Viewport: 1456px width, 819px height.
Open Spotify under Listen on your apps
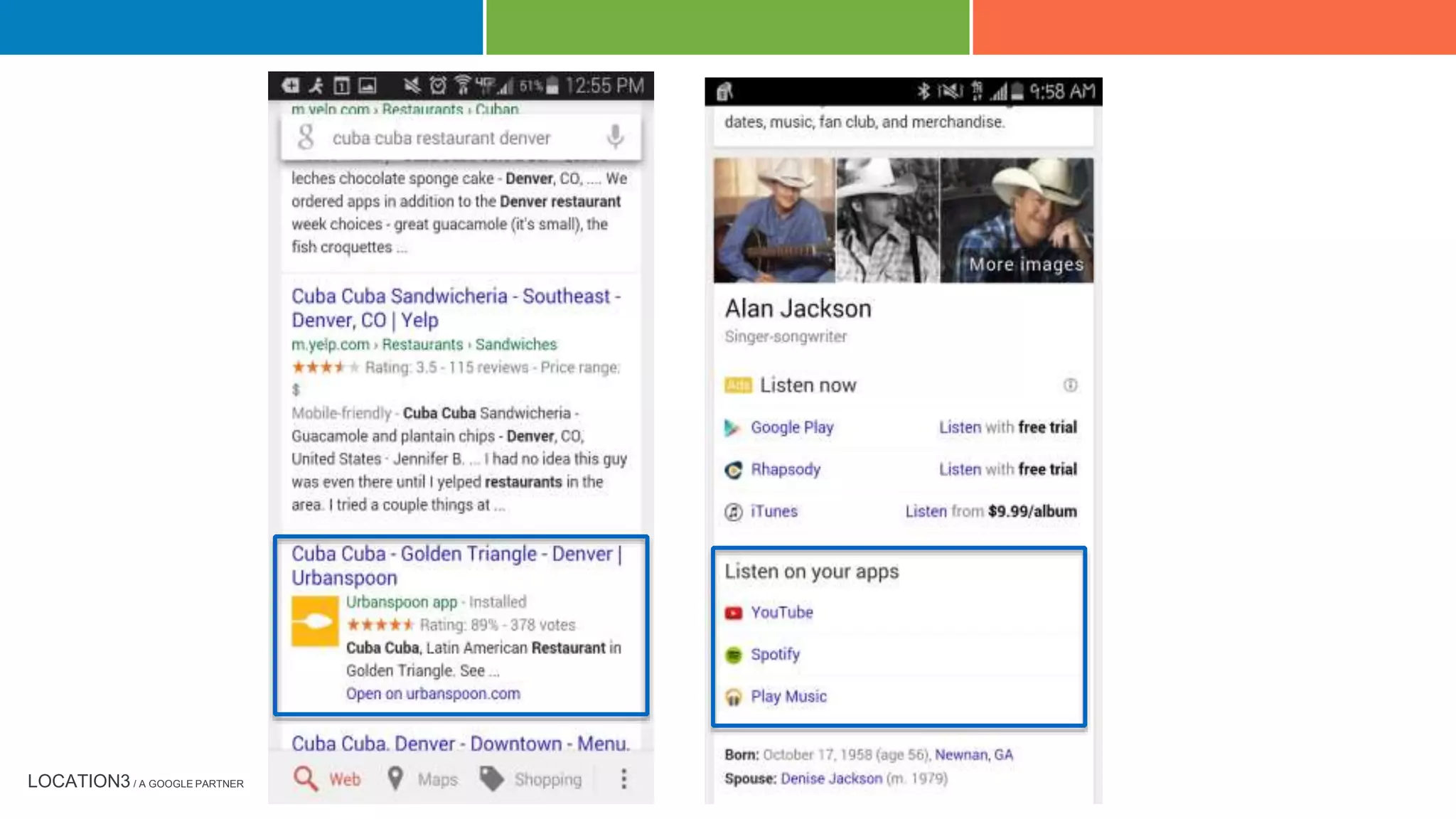click(775, 654)
